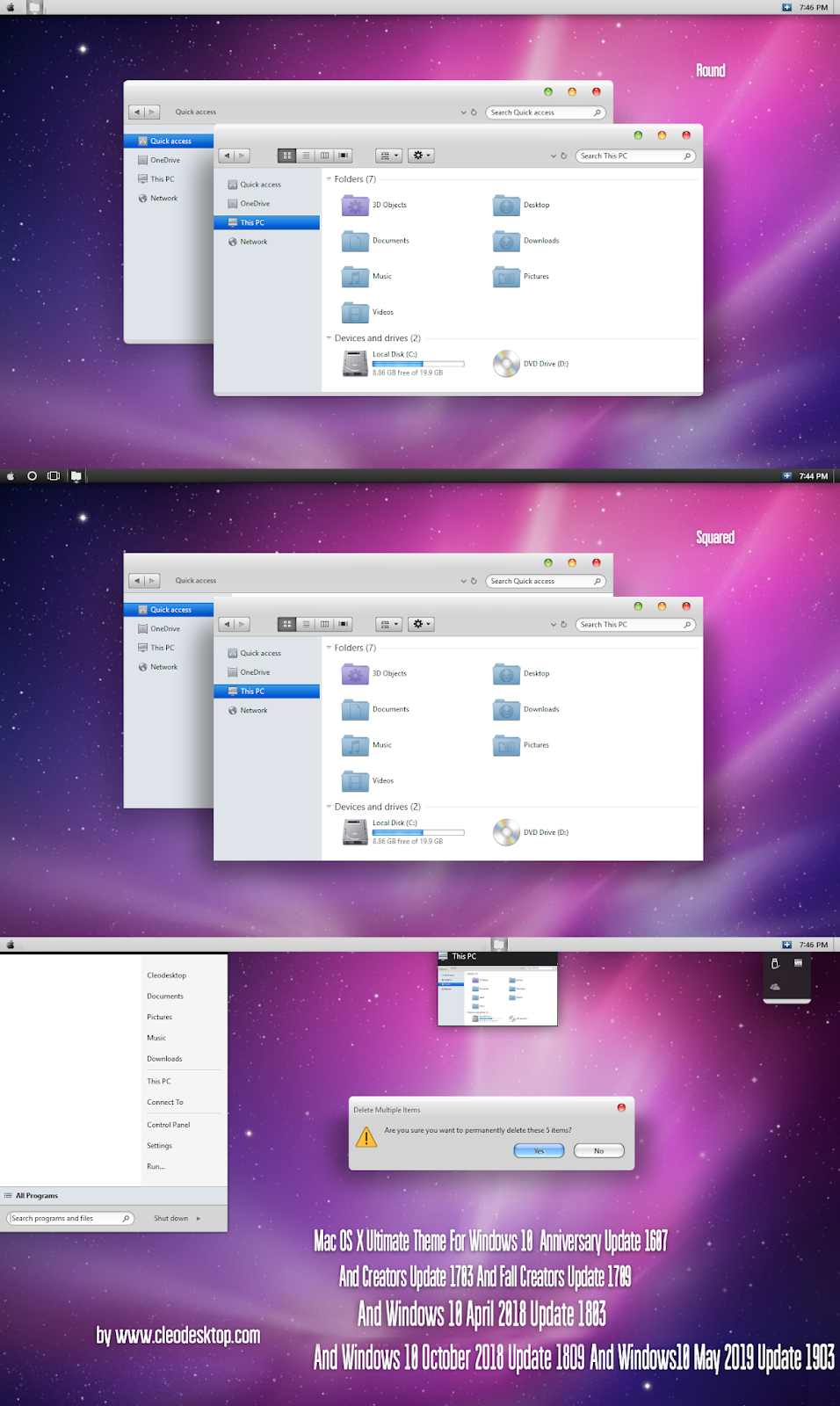Collapse Devices and drives group in Round screenshot
Screen dimensions: 840x1406
[x=329, y=338]
